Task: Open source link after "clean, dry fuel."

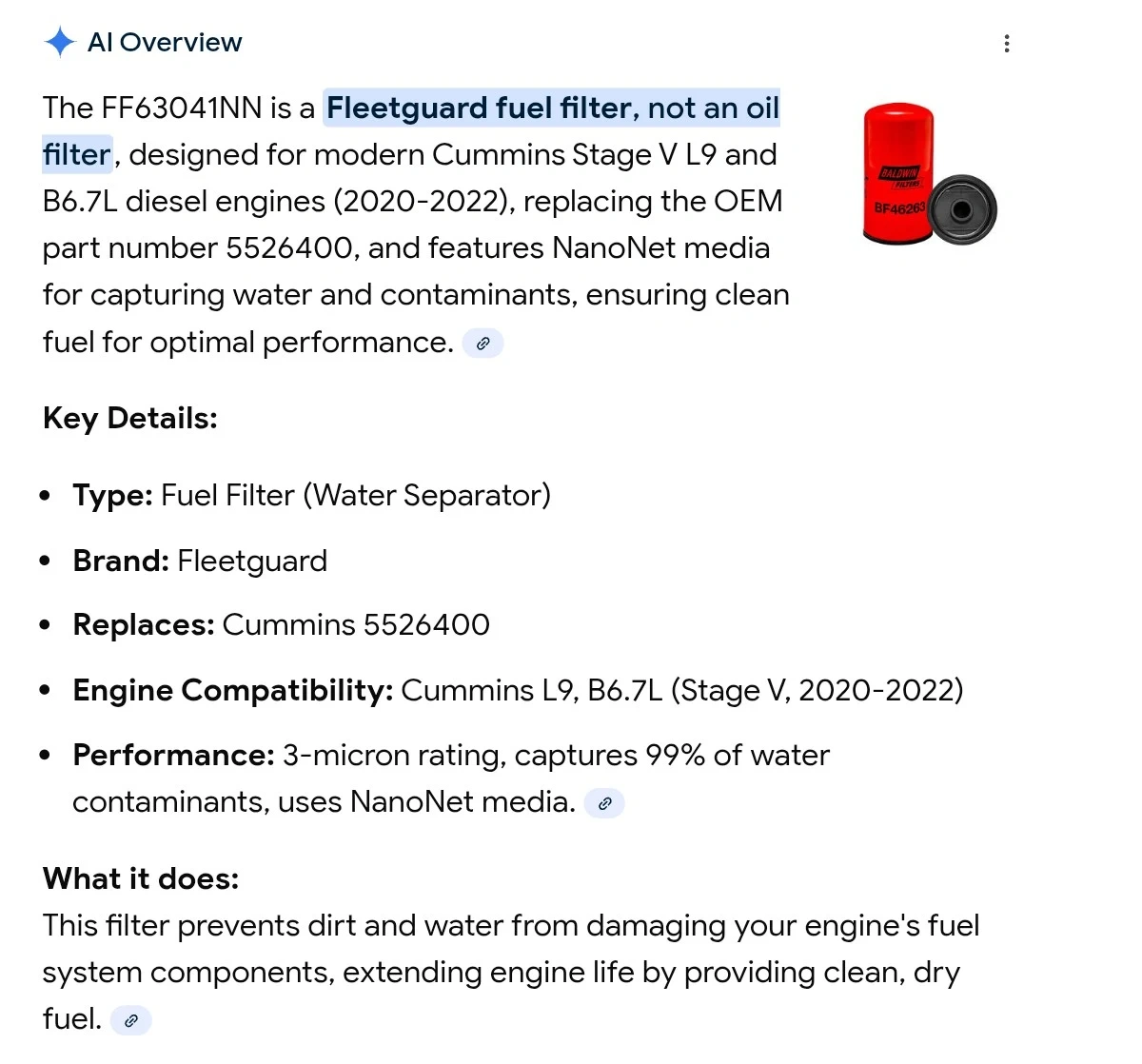Action: click(131, 1020)
